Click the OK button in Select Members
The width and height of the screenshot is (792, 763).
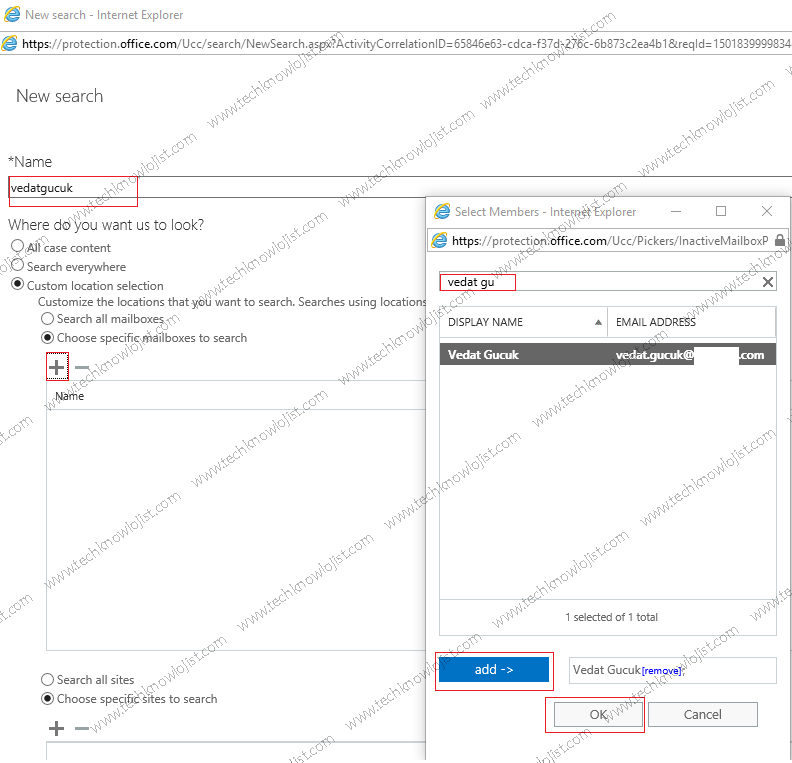click(x=598, y=715)
